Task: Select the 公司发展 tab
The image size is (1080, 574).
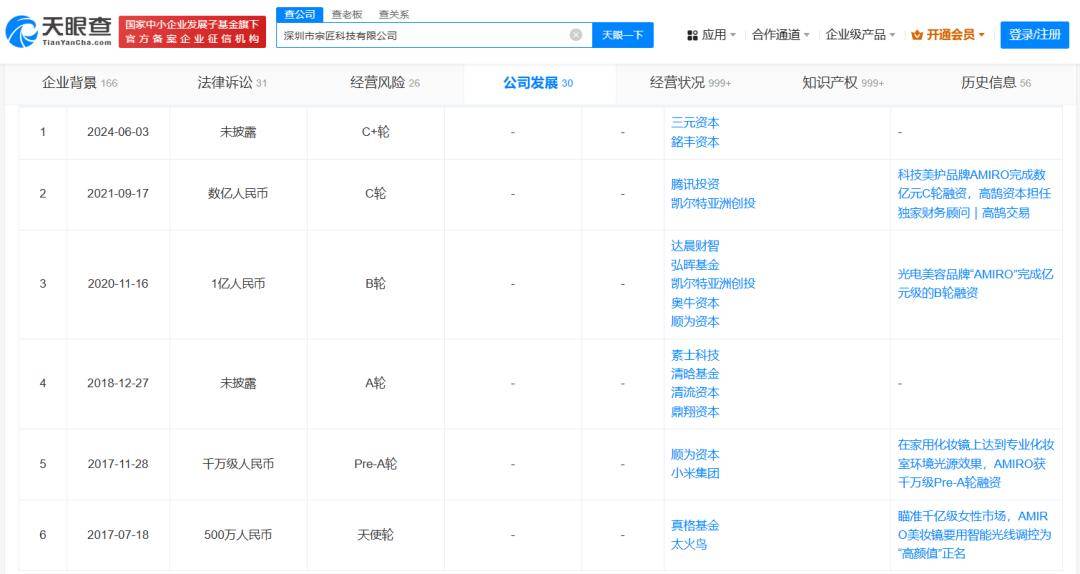Action: (x=538, y=83)
